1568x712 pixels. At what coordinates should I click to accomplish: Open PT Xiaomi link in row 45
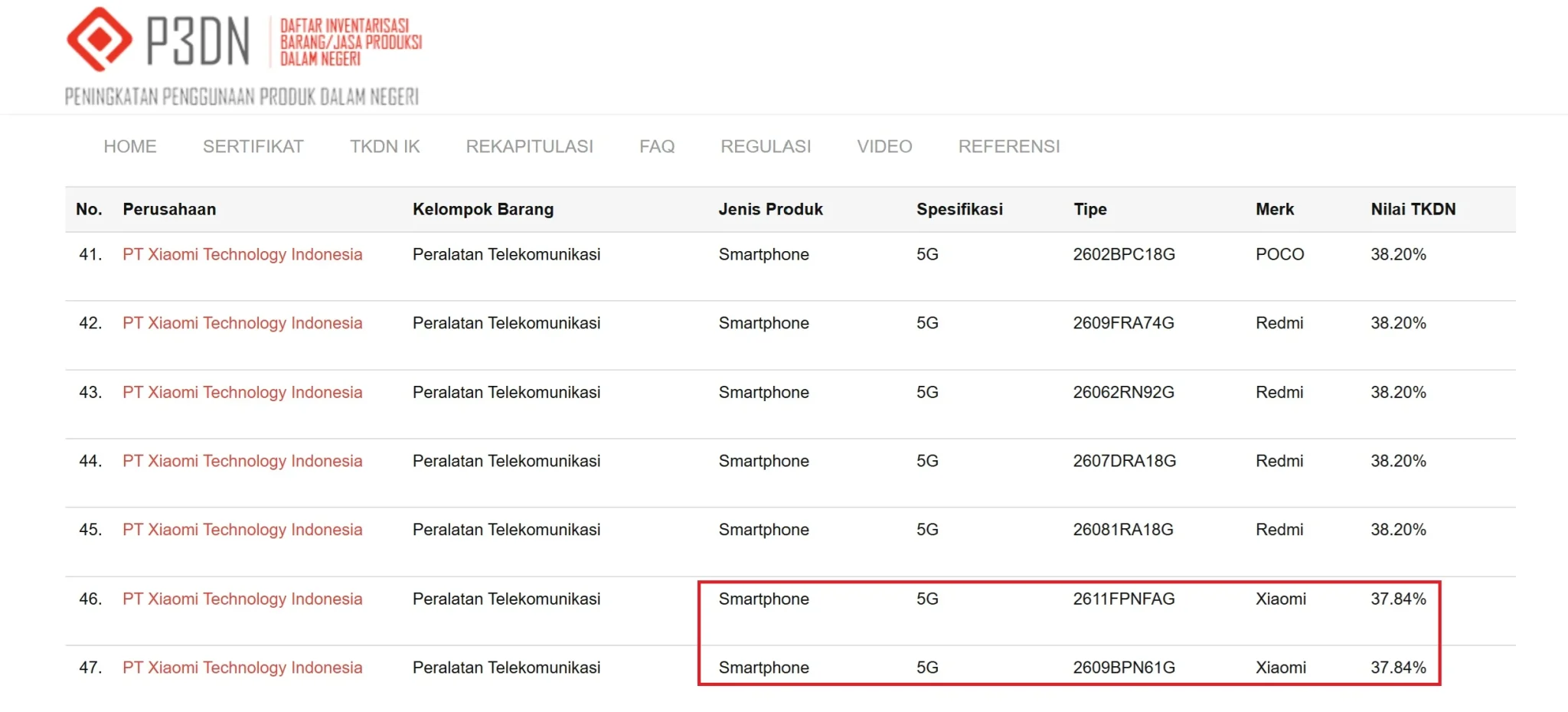[x=243, y=530]
